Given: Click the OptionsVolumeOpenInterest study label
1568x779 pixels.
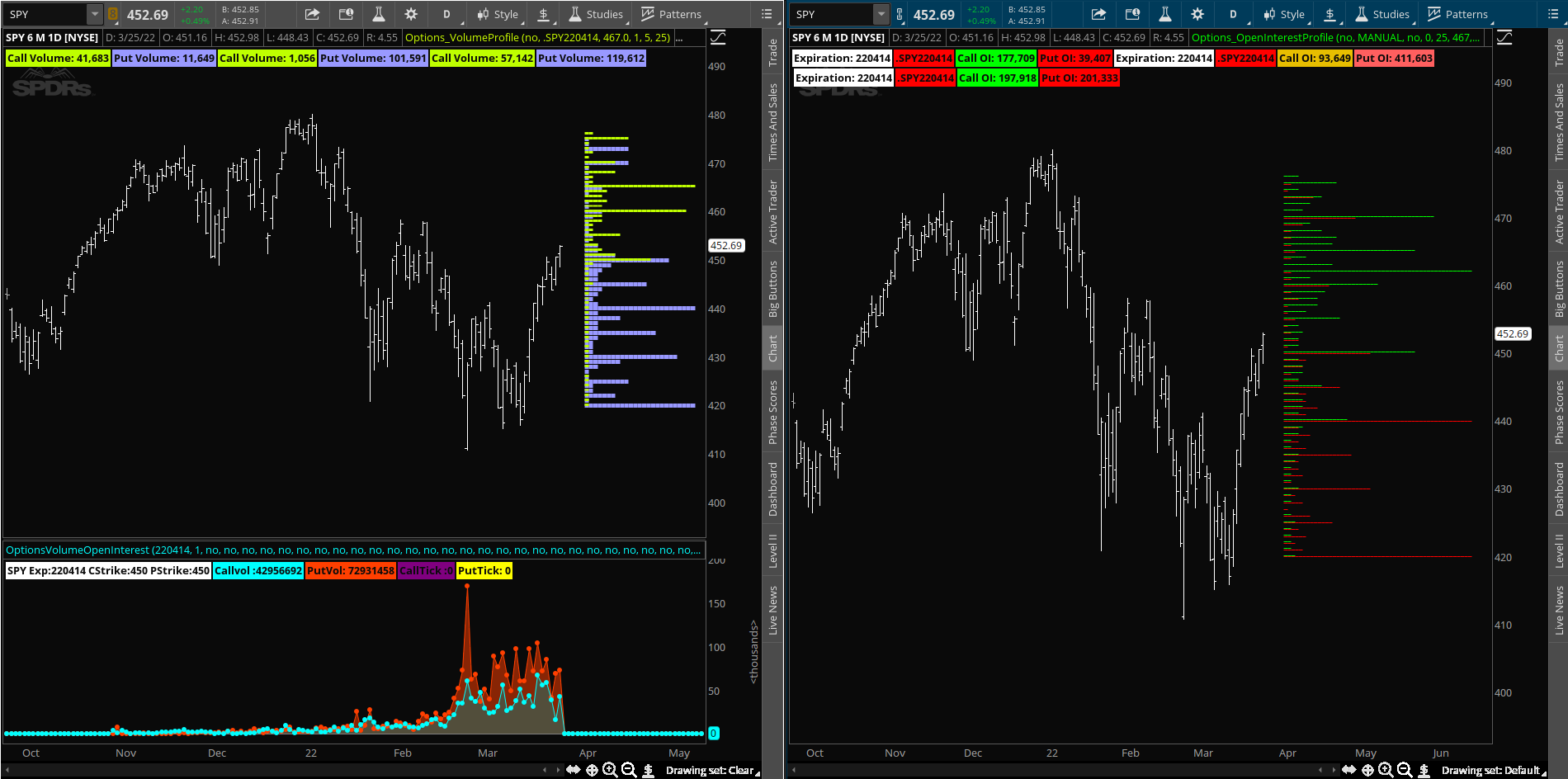Looking at the screenshot, I should pos(353,550).
